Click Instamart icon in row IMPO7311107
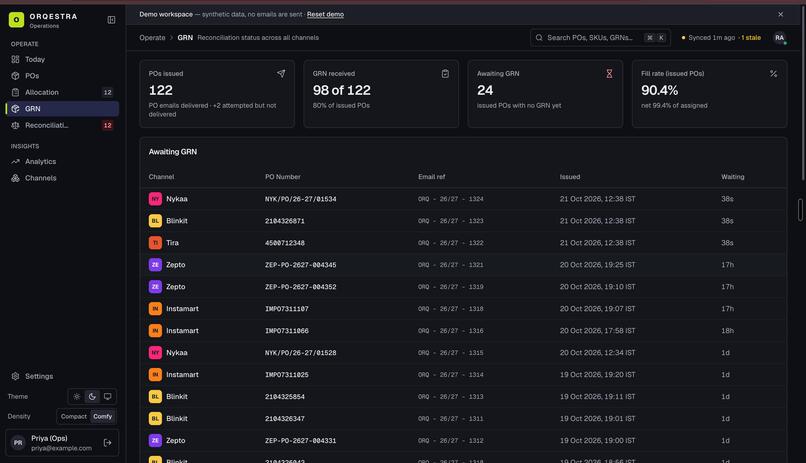The image size is (806, 463). pyautogui.click(x=155, y=309)
